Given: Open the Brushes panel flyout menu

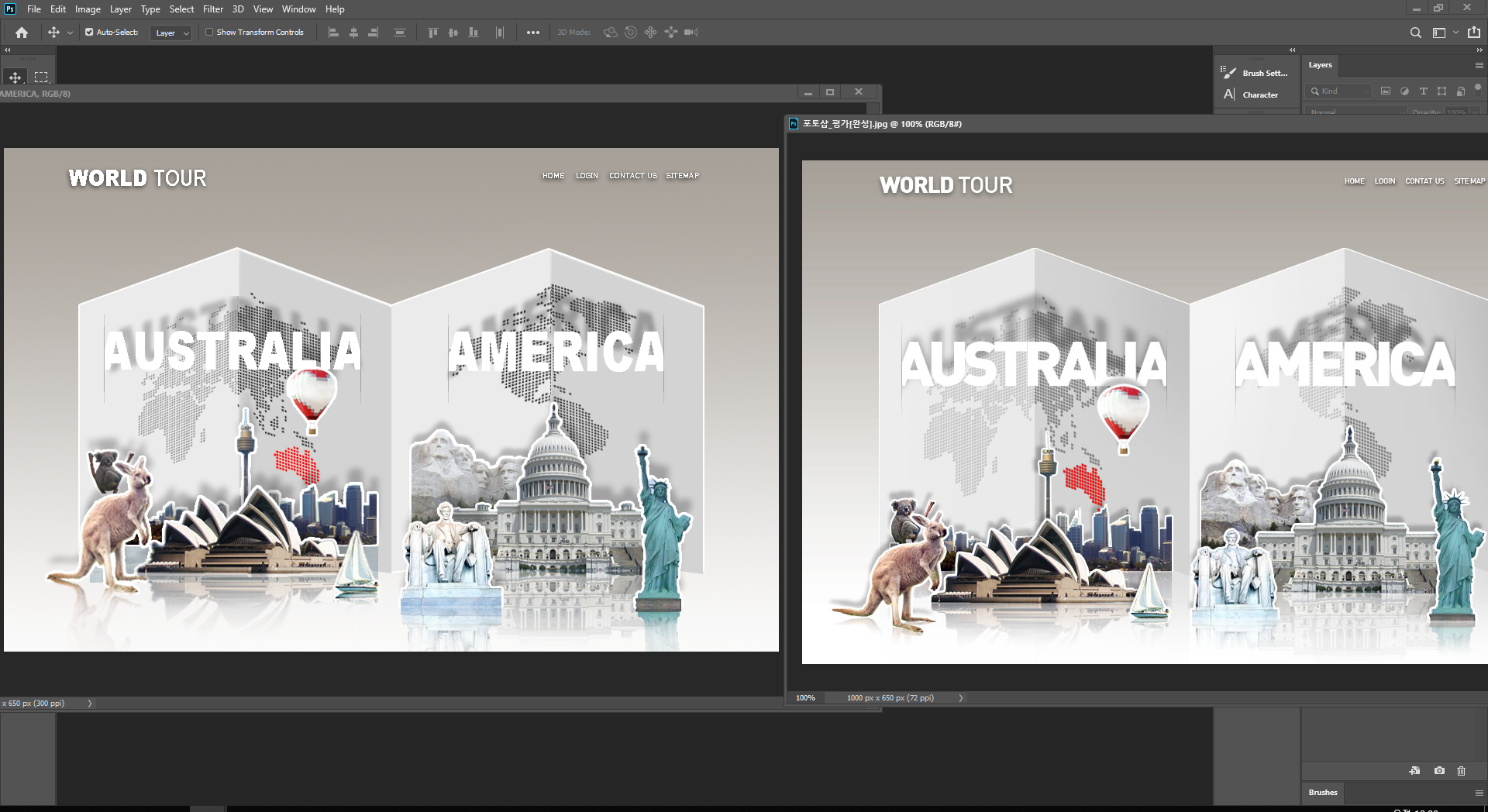Looking at the screenshot, I should [x=1479, y=793].
